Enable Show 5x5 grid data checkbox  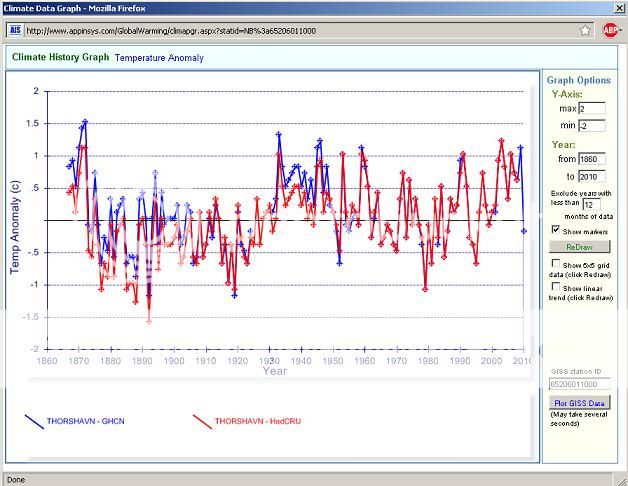555,263
